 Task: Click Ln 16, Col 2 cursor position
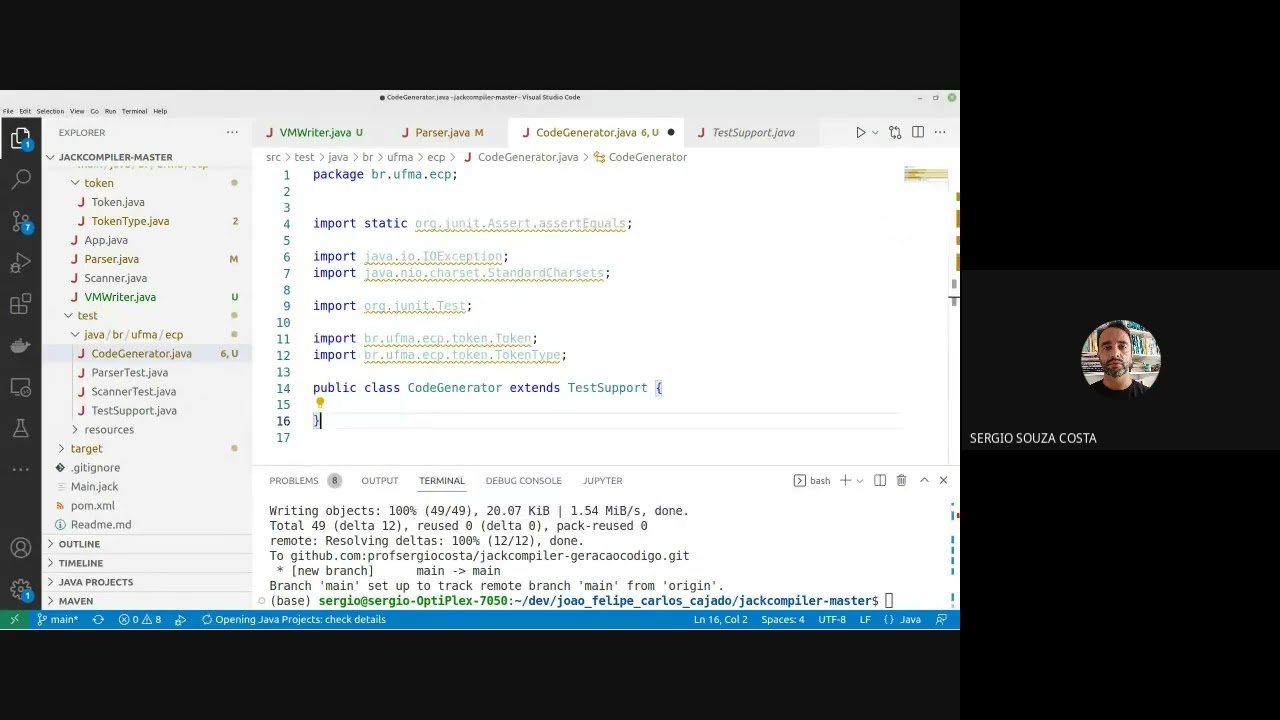[x=720, y=619]
